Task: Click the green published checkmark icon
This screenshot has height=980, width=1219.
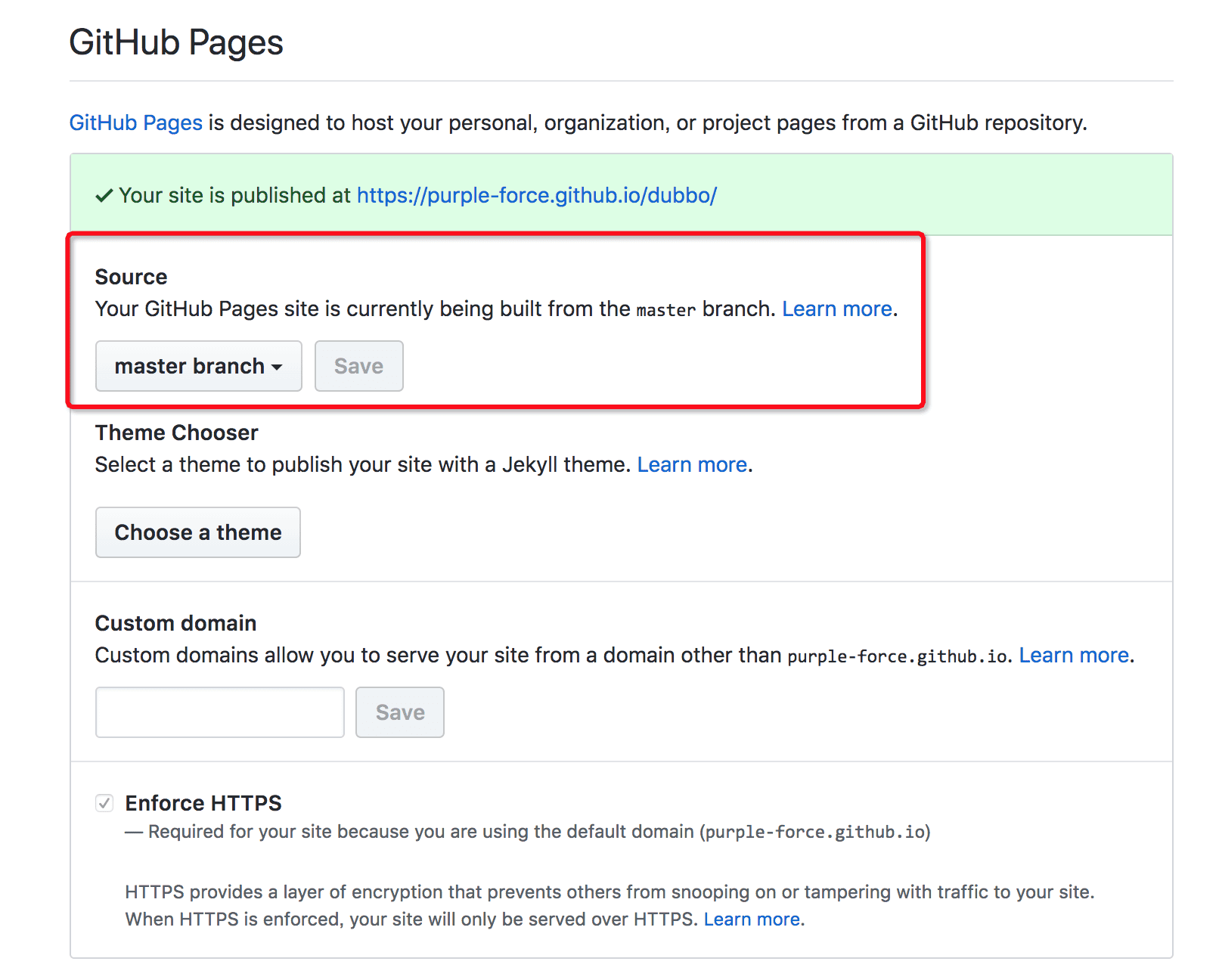Action: [x=104, y=196]
